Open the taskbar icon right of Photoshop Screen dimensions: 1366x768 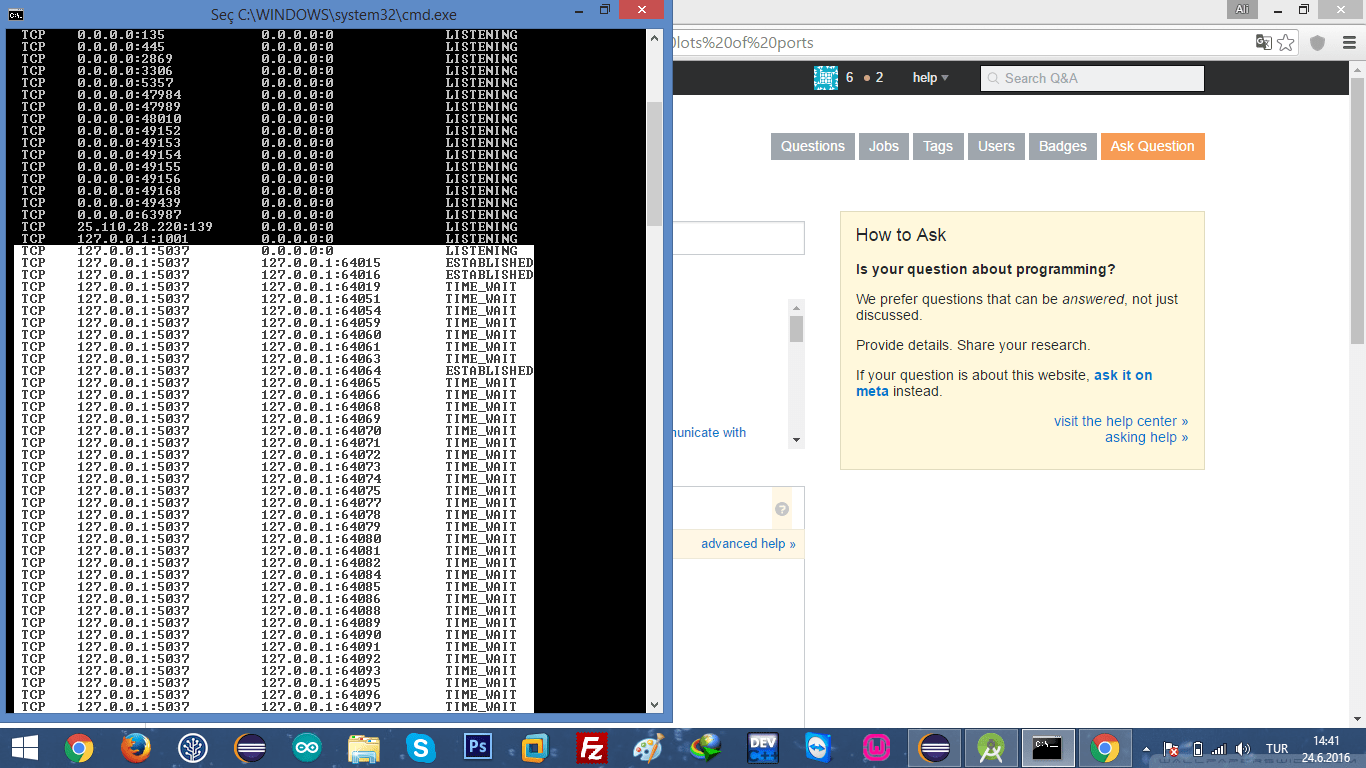coord(535,748)
